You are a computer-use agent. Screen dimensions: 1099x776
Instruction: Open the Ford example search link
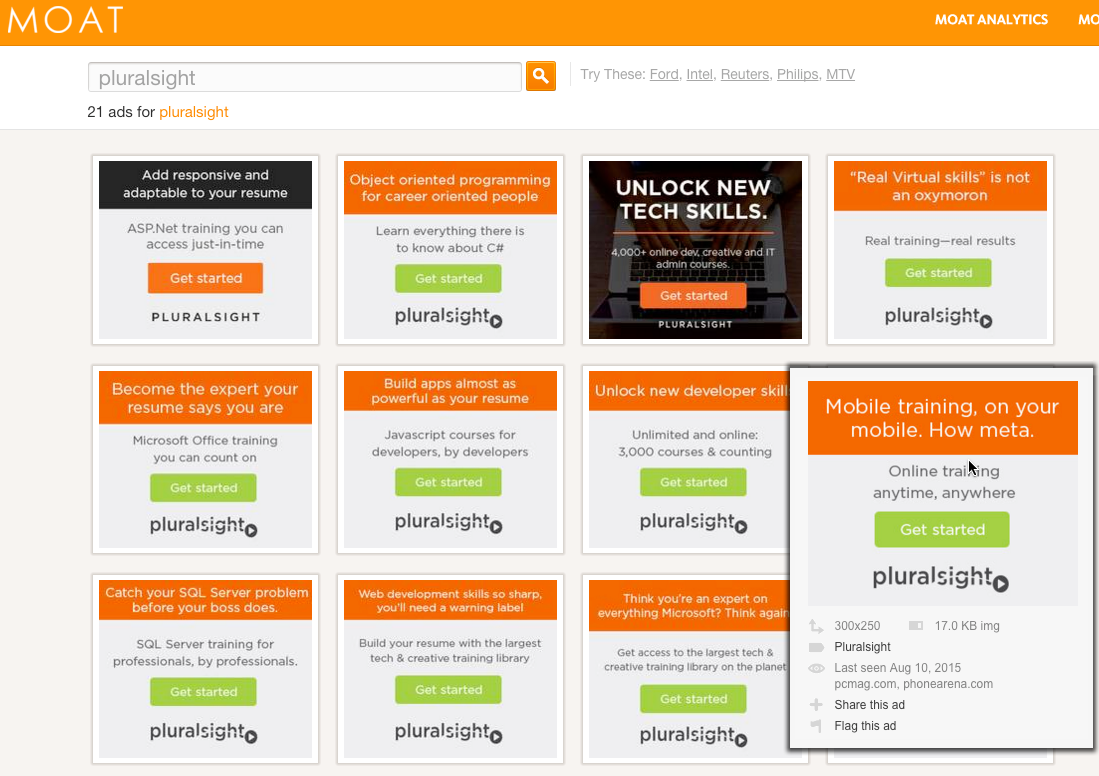pyautogui.click(x=663, y=74)
